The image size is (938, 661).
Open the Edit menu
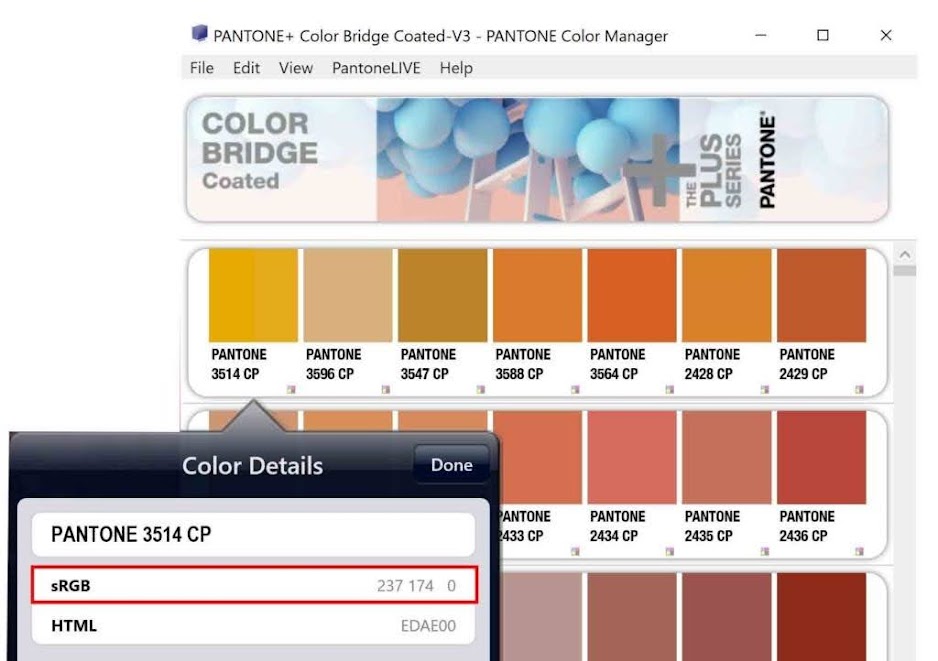click(246, 68)
